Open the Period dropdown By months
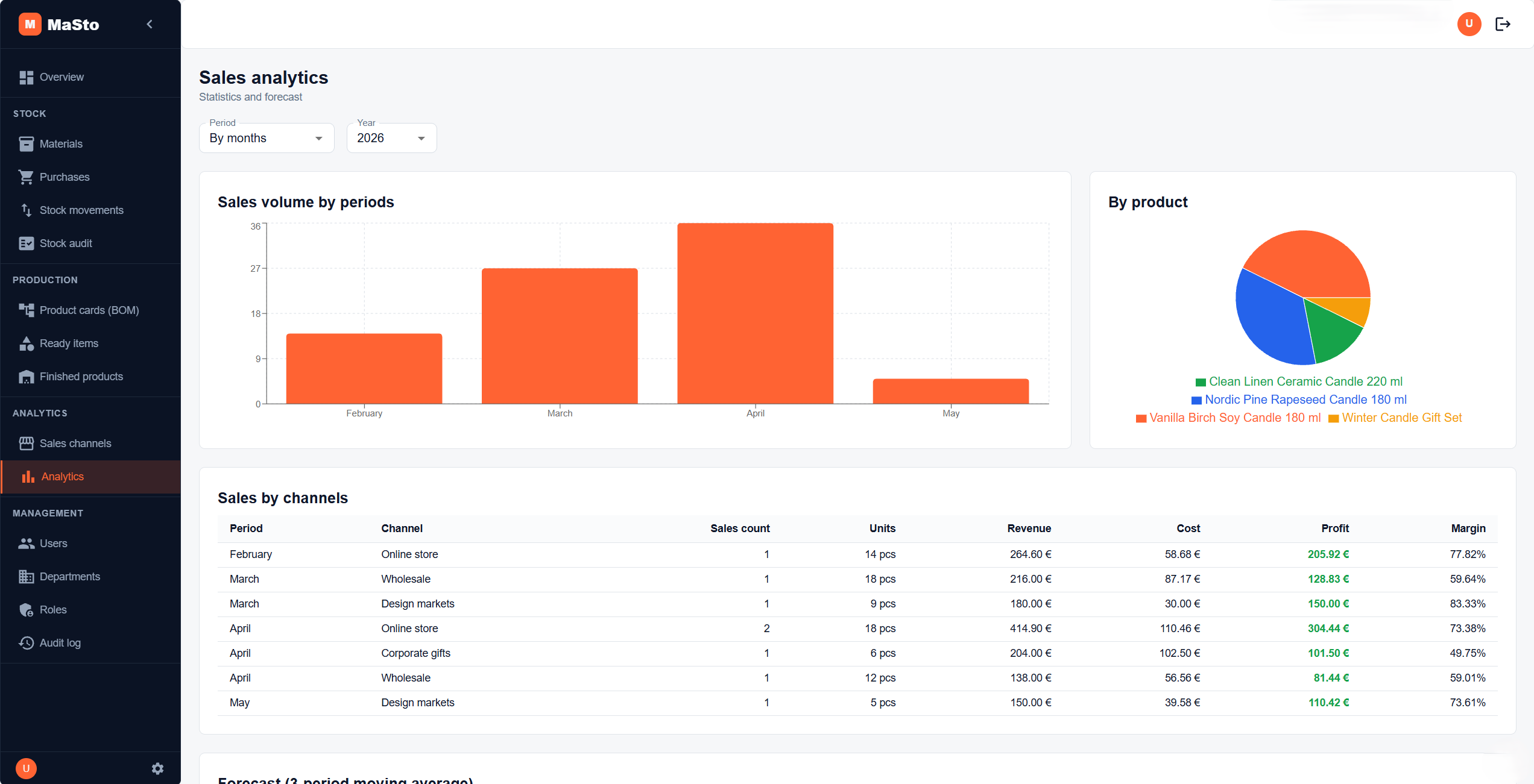Screen dimensions: 1534x784 [267, 138]
